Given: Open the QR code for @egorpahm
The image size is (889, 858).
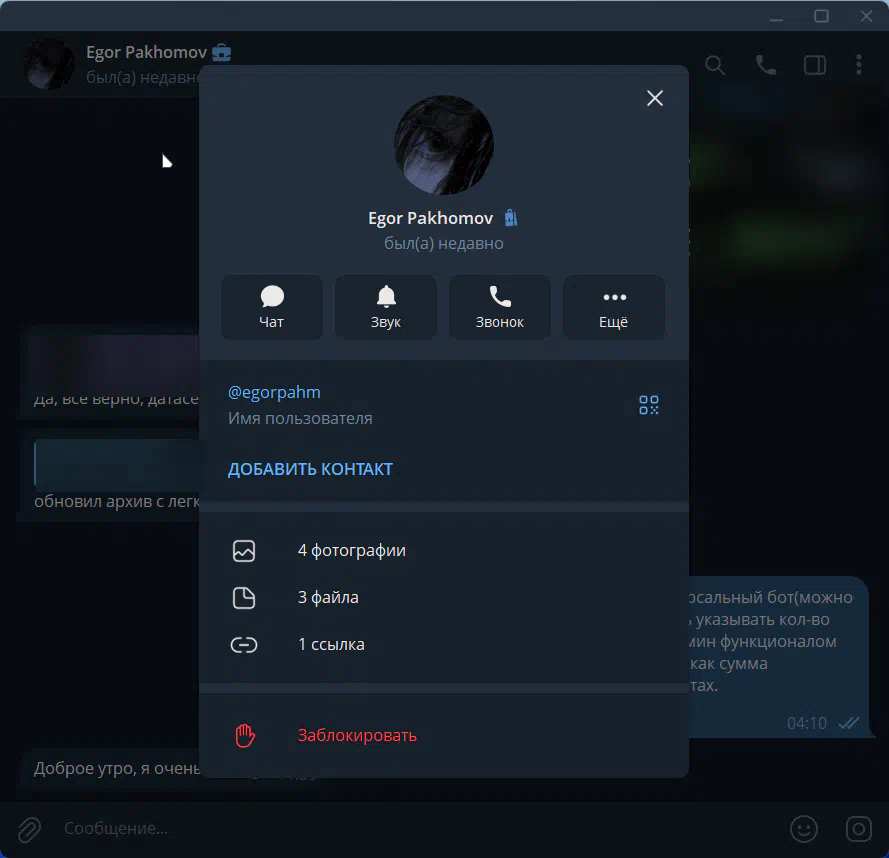Looking at the screenshot, I should tap(649, 405).
